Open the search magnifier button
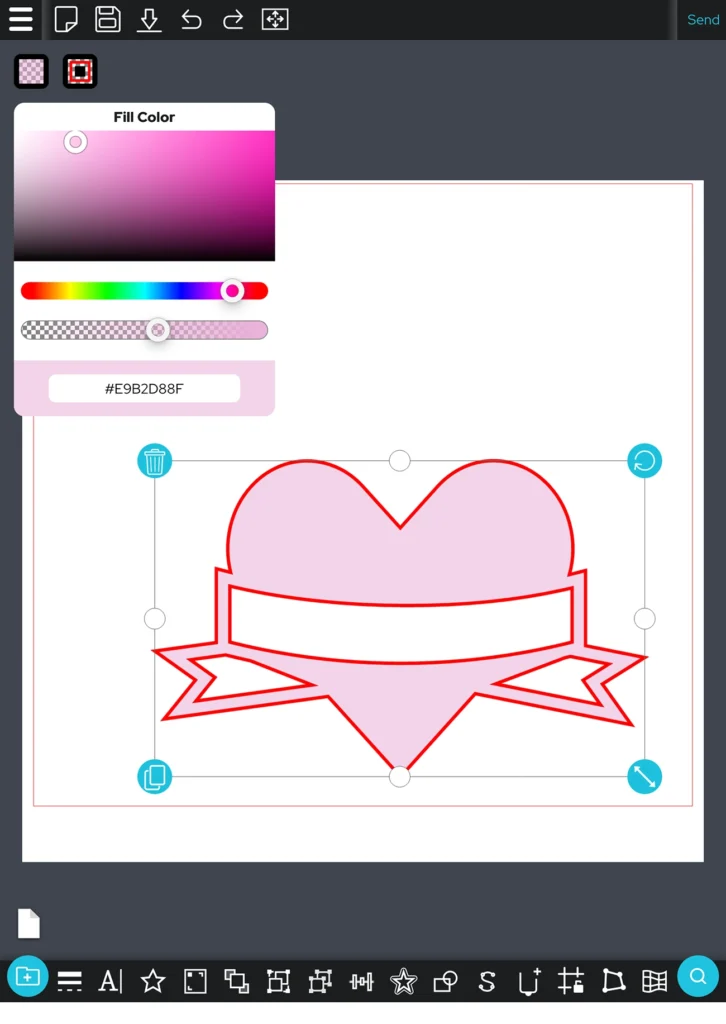The image size is (726, 1024). [x=698, y=977]
